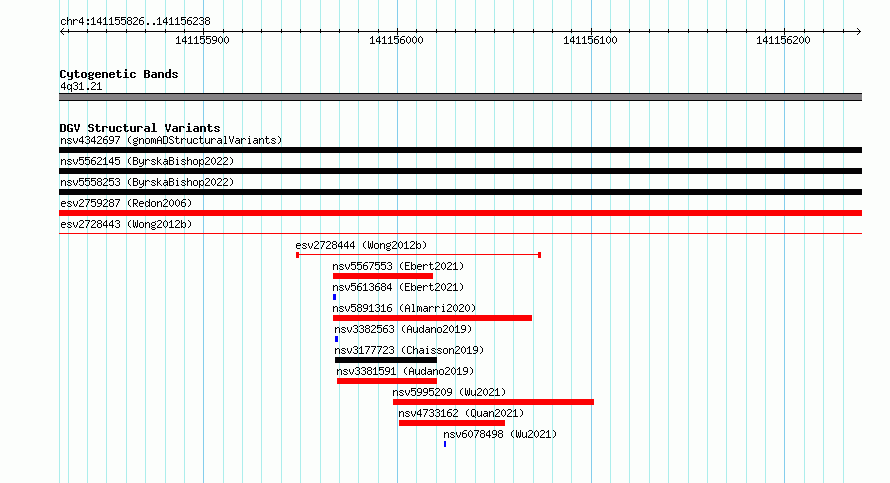Select esv2728443 (Wong2012b) label
This screenshot has height=483, width=890.
(x=126, y=224)
